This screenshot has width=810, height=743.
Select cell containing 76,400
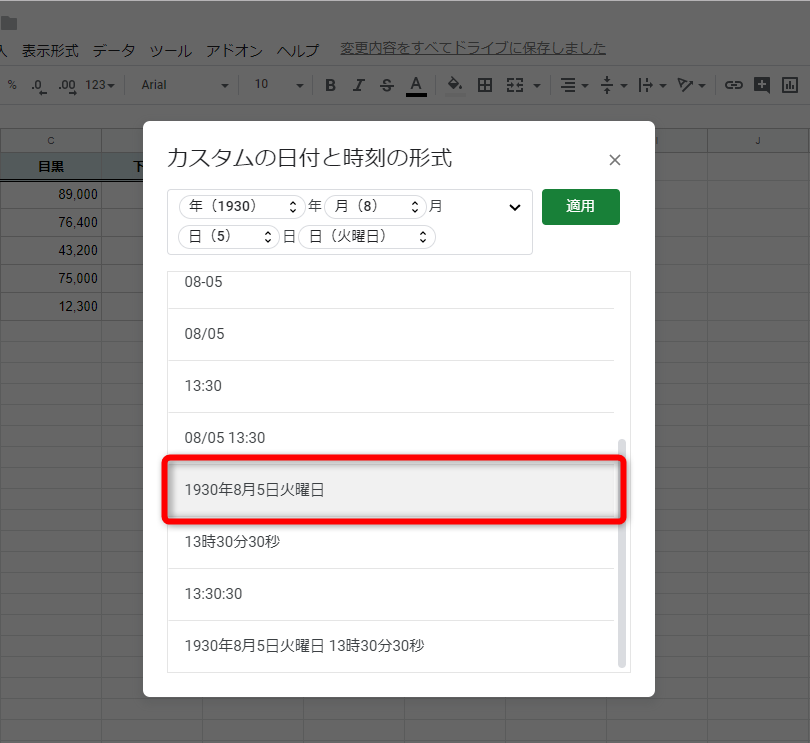[x=51, y=223]
